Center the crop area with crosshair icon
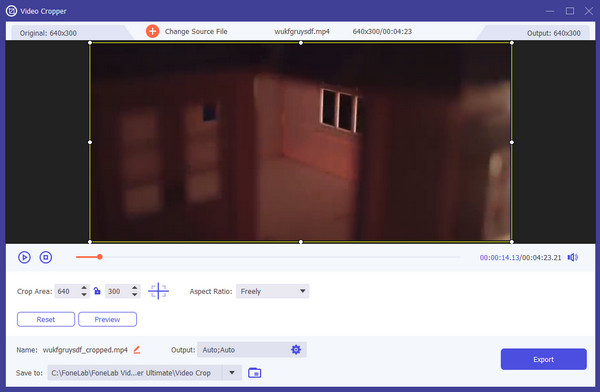Viewport: 600px width, 392px height. (158, 291)
